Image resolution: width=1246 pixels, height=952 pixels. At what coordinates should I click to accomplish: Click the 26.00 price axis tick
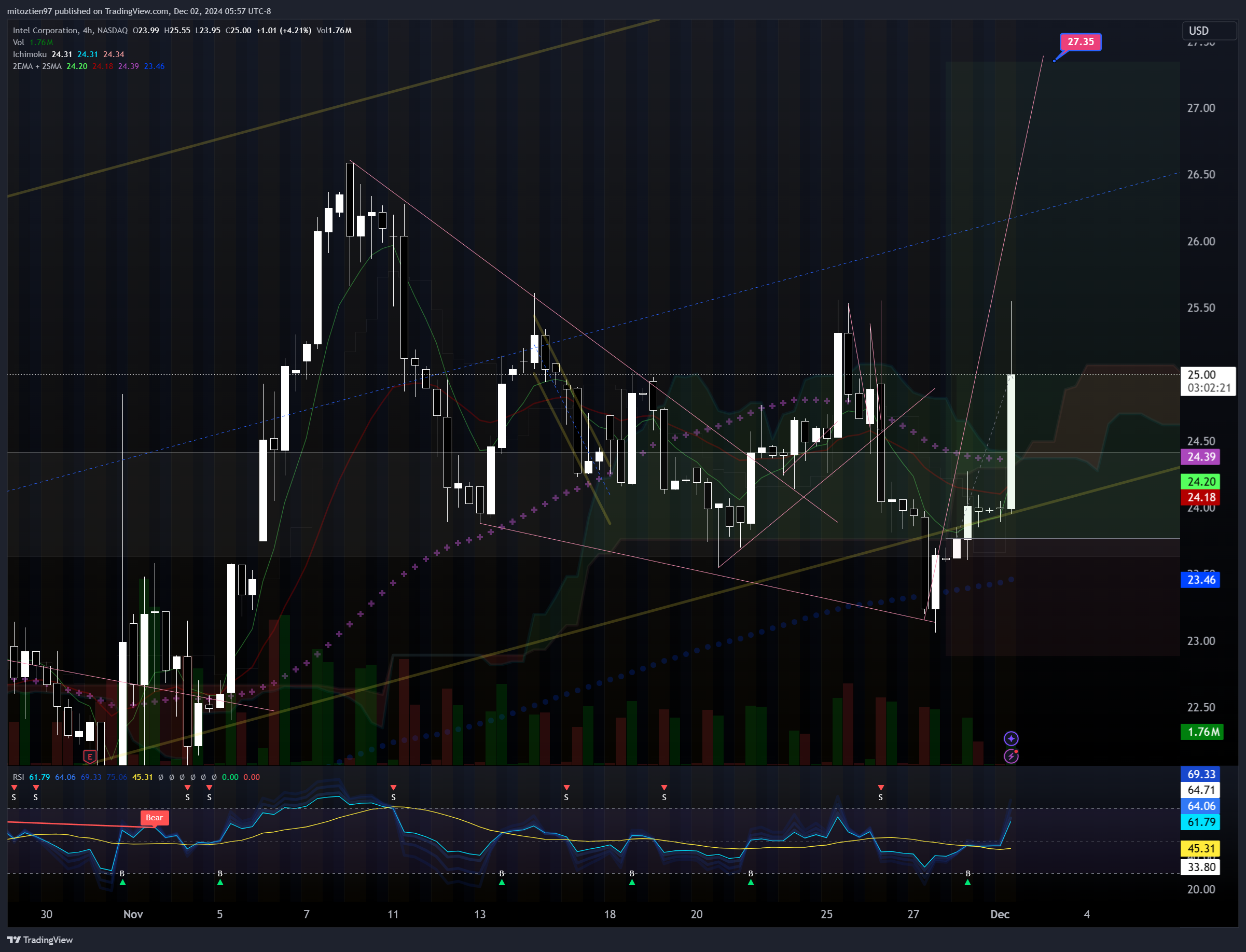pyautogui.click(x=1201, y=242)
